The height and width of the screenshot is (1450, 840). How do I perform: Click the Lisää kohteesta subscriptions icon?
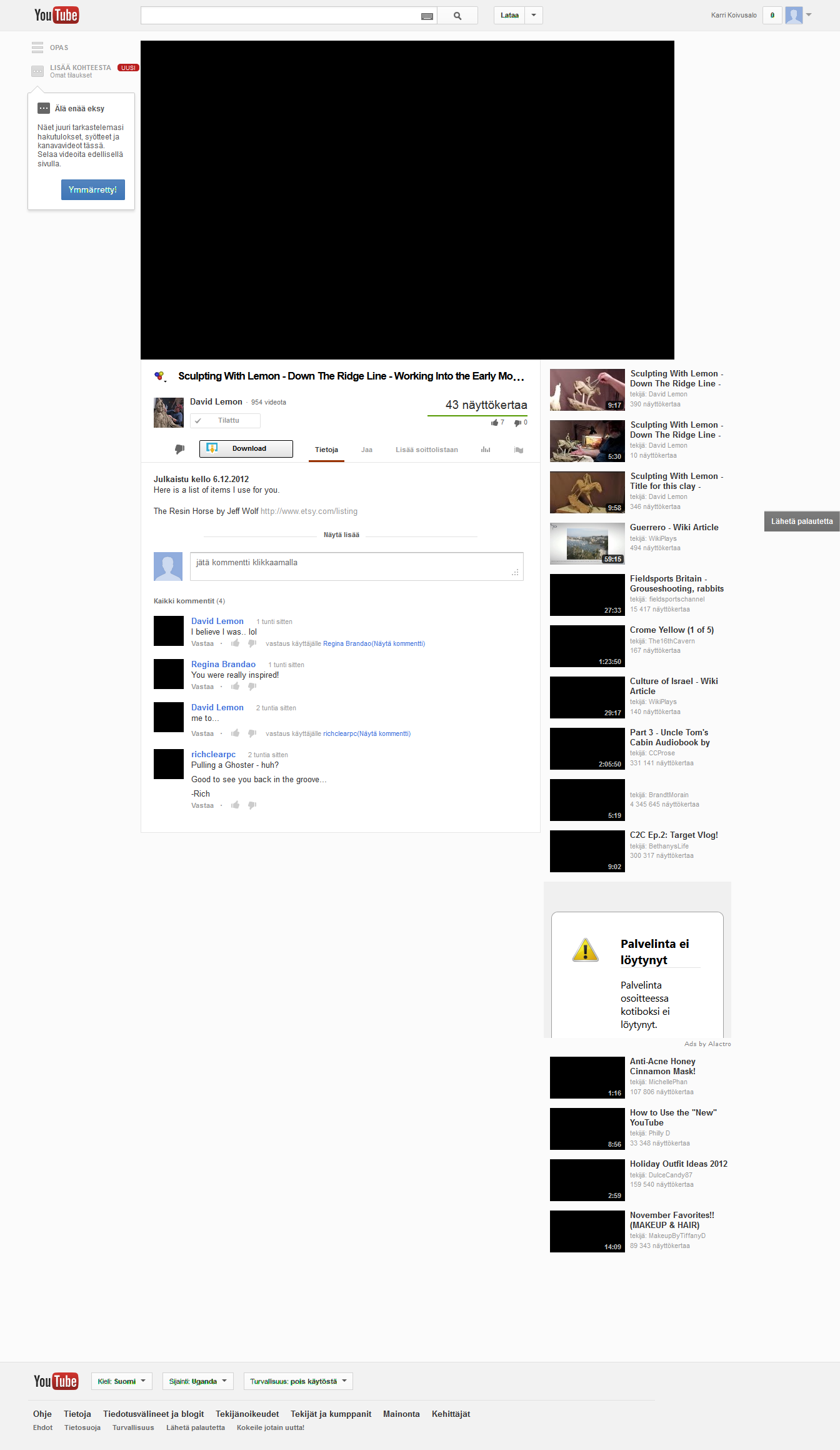[37, 71]
